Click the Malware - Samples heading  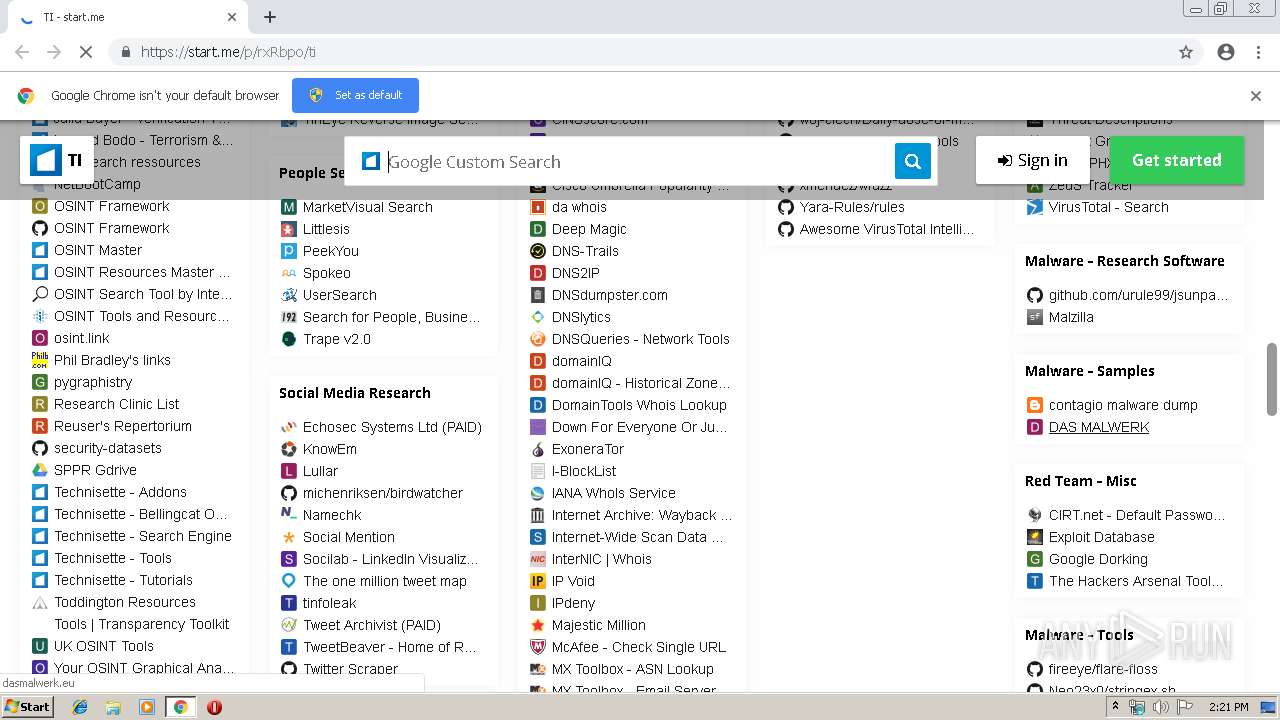click(x=1089, y=371)
